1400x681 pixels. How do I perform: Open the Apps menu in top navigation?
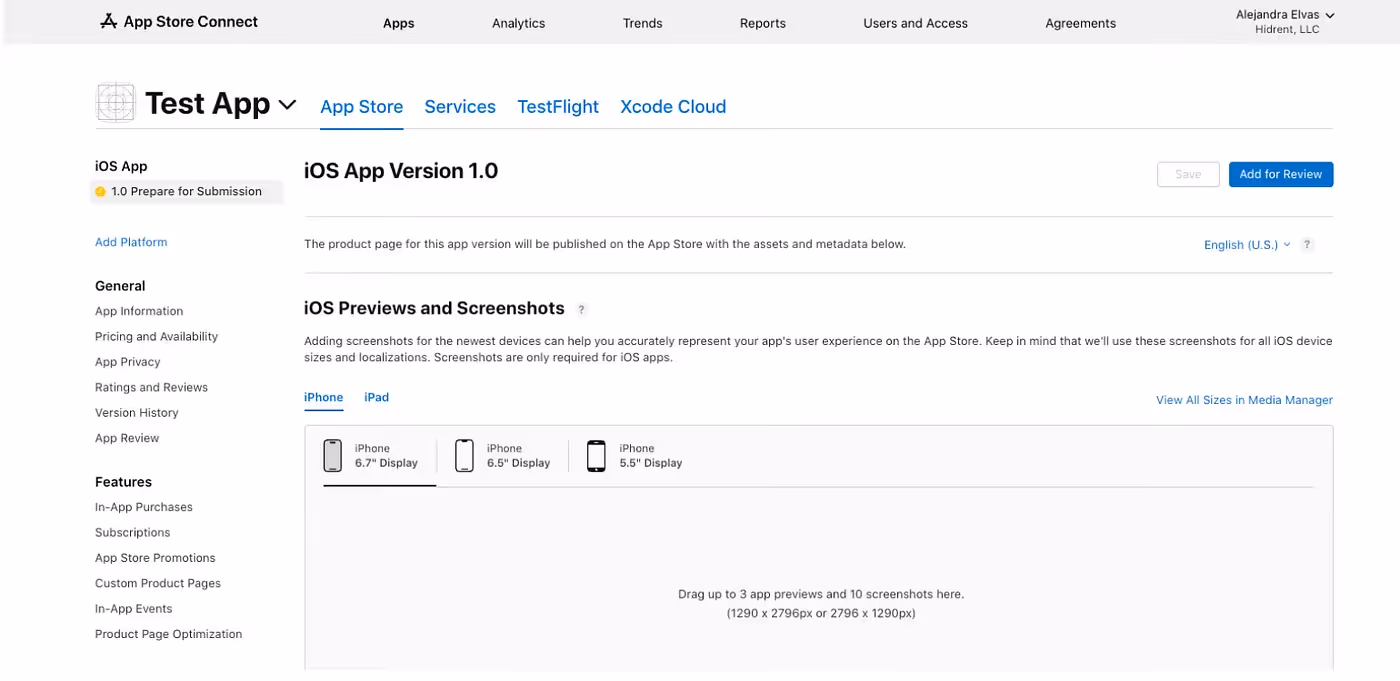399,23
